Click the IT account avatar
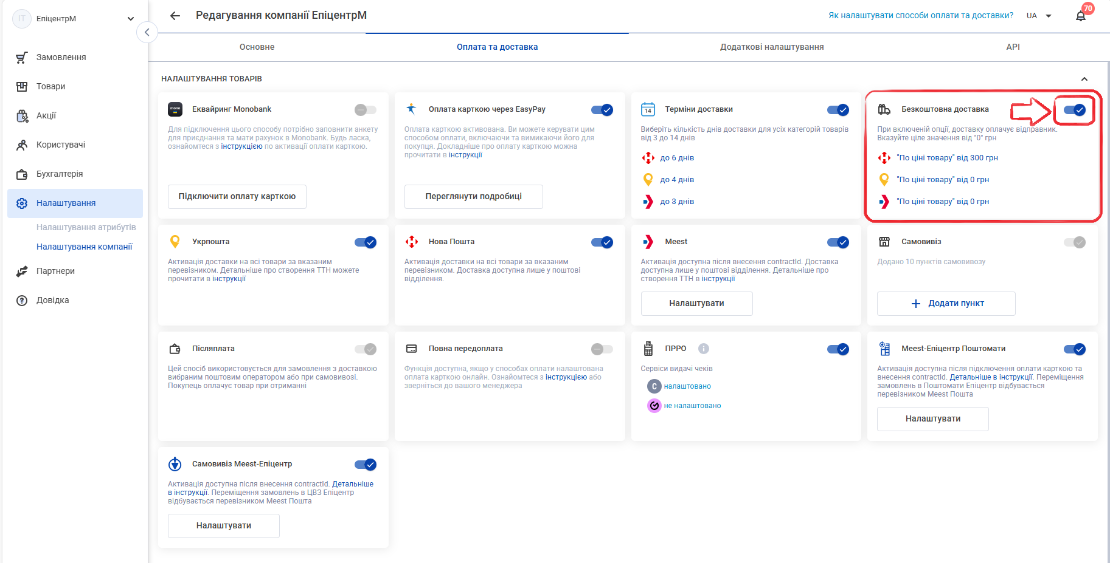This screenshot has width=1110, height=563. click(23, 19)
